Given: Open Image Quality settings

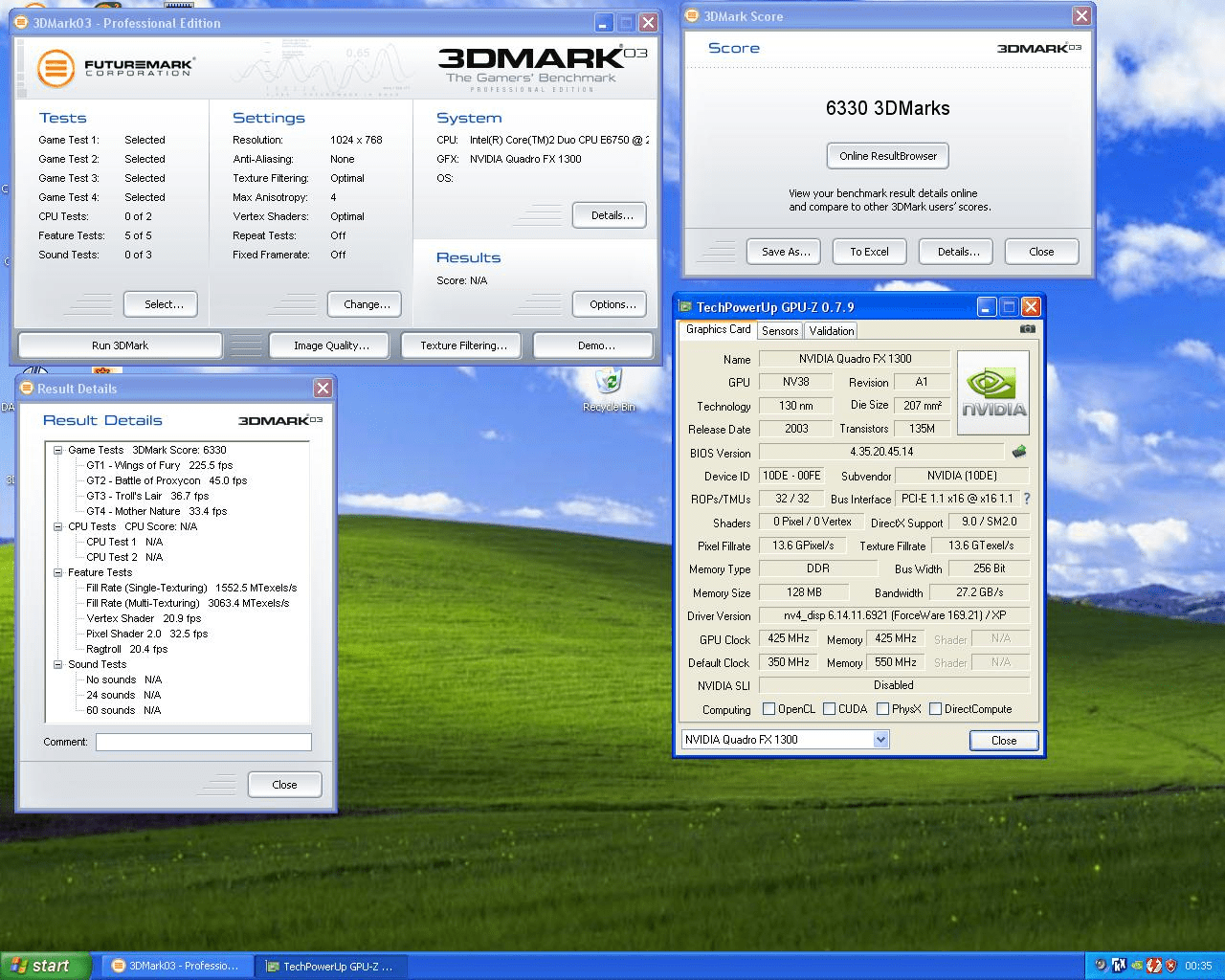Looking at the screenshot, I should pyautogui.click(x=331, y=345).
